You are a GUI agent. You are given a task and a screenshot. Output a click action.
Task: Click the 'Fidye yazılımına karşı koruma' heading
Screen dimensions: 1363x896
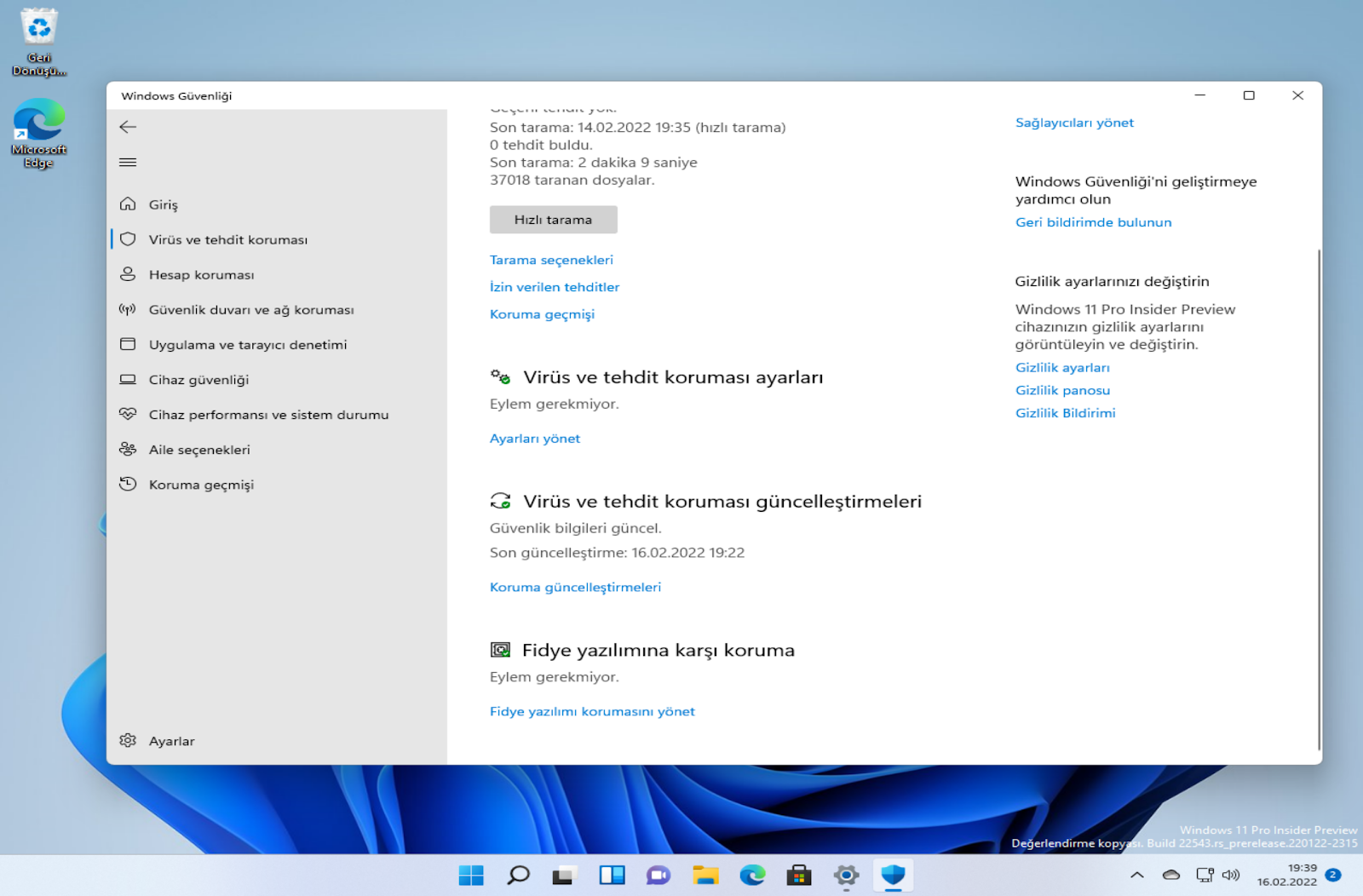pyautogui.click(x=658, y=650)
